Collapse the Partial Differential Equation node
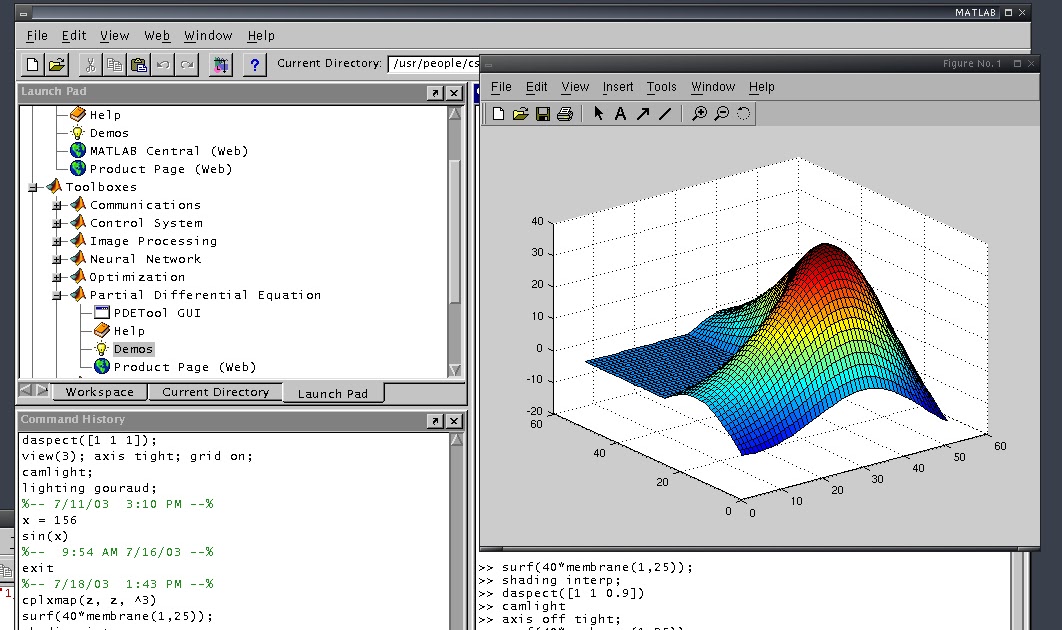The height and width of the screenshot is (630, 1062). 57,295
